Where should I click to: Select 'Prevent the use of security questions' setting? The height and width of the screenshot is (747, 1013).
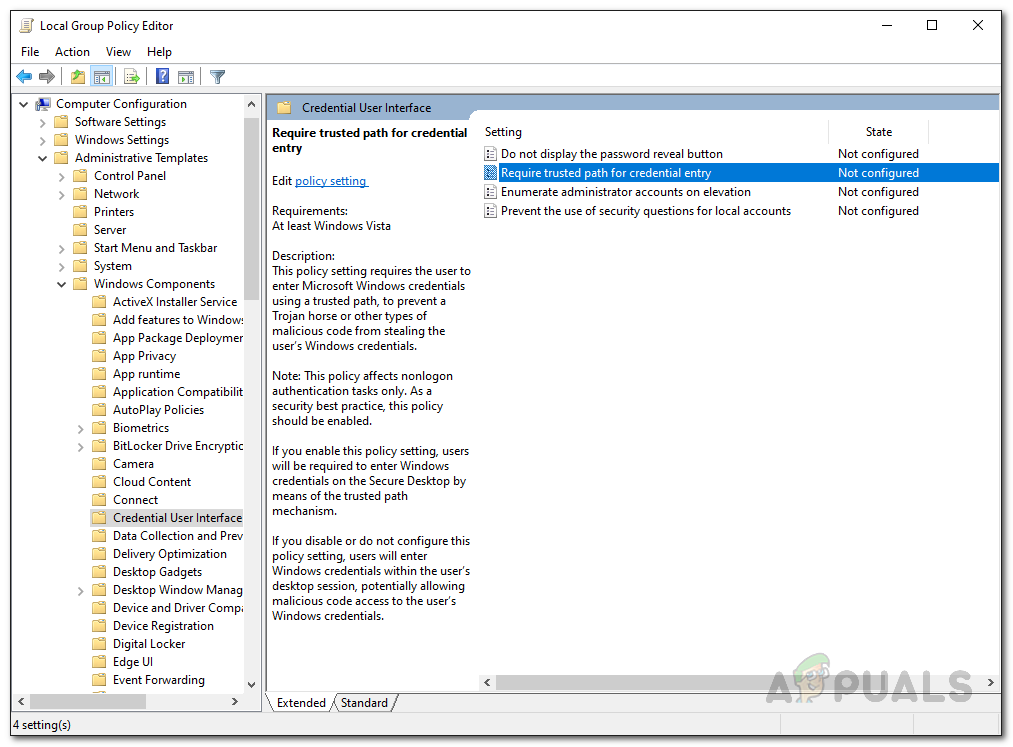coord(645,211)
